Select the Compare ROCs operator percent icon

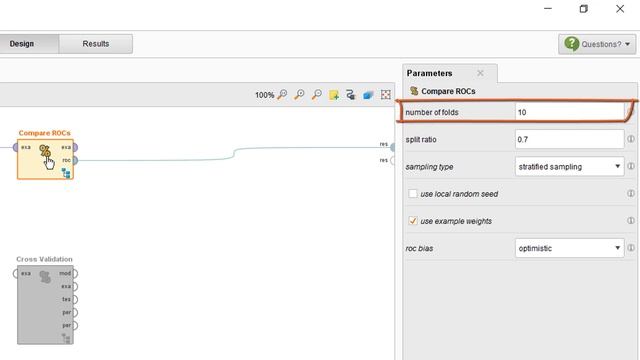coord(44,151)
